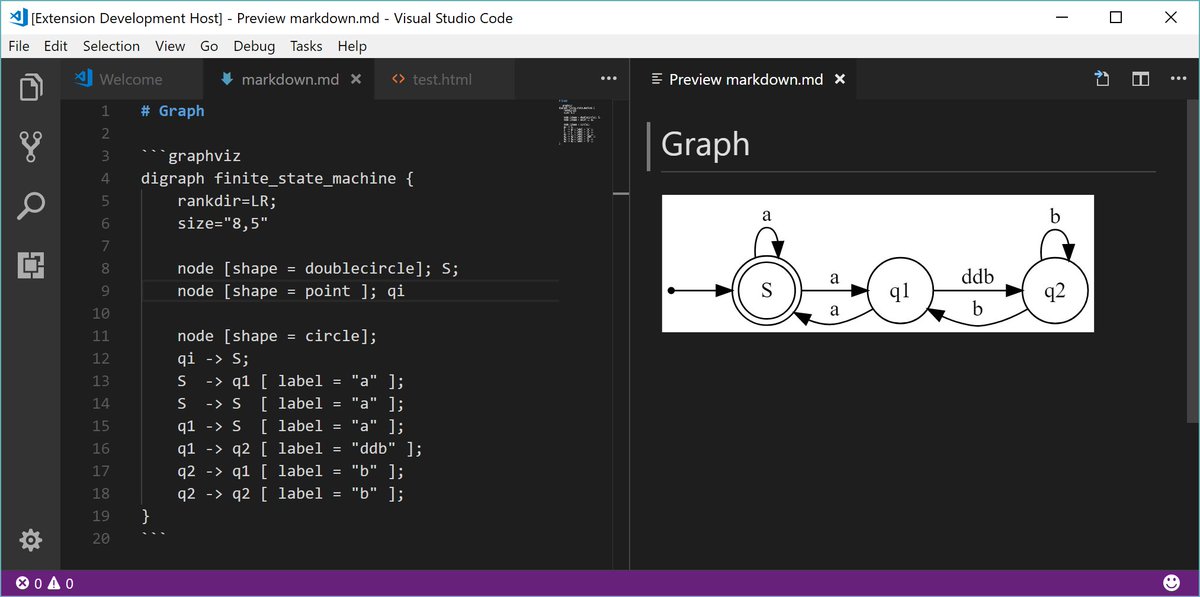Open the Tasks menu
The height and width of the screenshot is (597, 1200).
[x=306, y=46]
